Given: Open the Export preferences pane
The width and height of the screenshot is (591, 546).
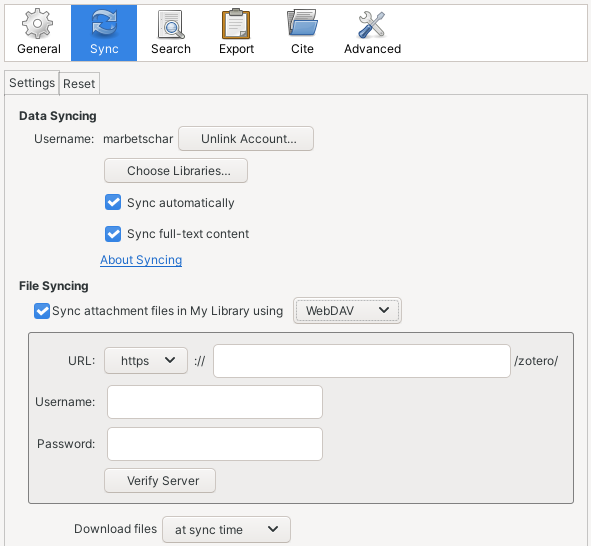Looking at the screenshot, I should pyautogui.click(x=236, y=33).
